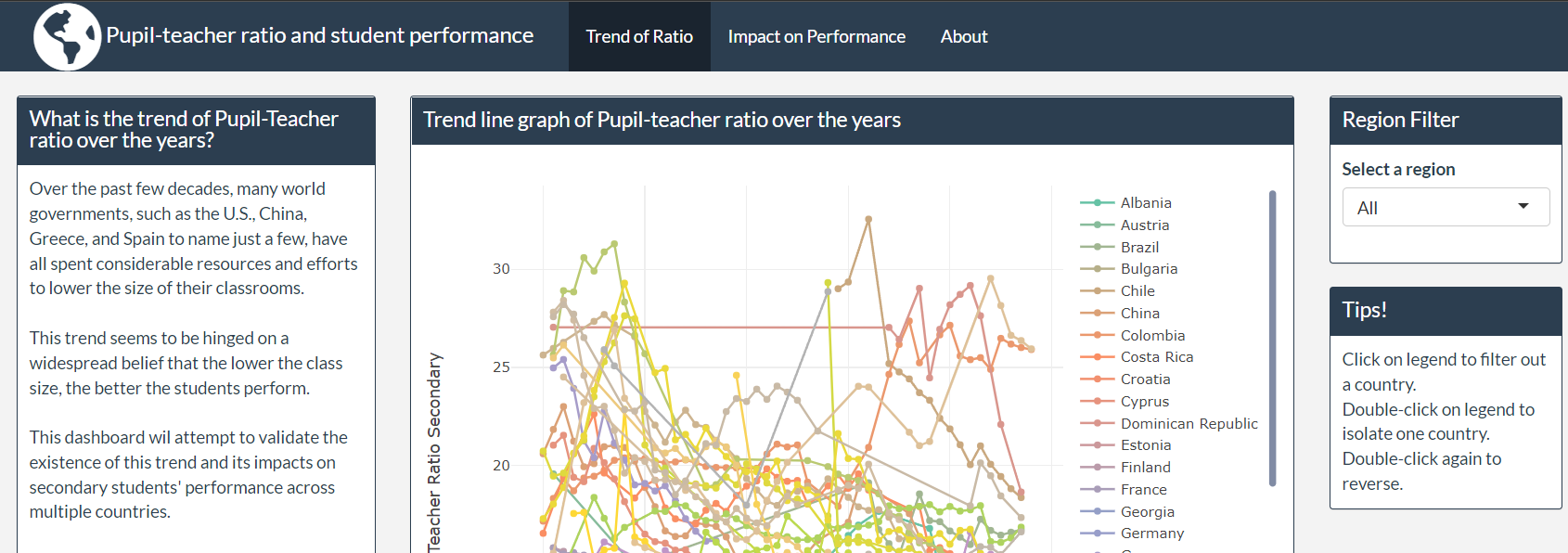The width and height of the screenshot is (1568, 553).
Task: Click Chile legend color marker
Action: (1098, 291)
